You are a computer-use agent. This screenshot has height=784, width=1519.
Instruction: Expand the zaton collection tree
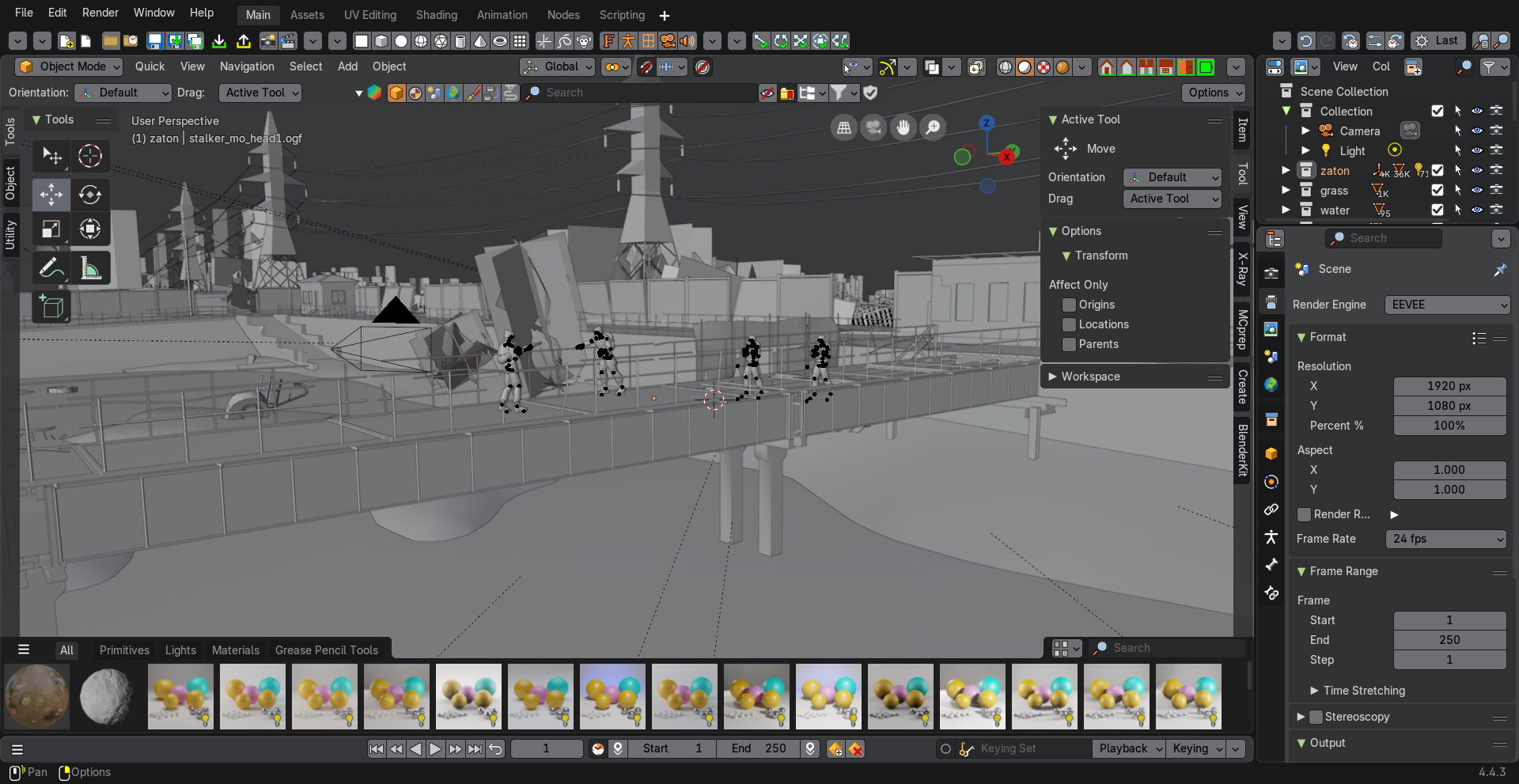click(1286, 171)
